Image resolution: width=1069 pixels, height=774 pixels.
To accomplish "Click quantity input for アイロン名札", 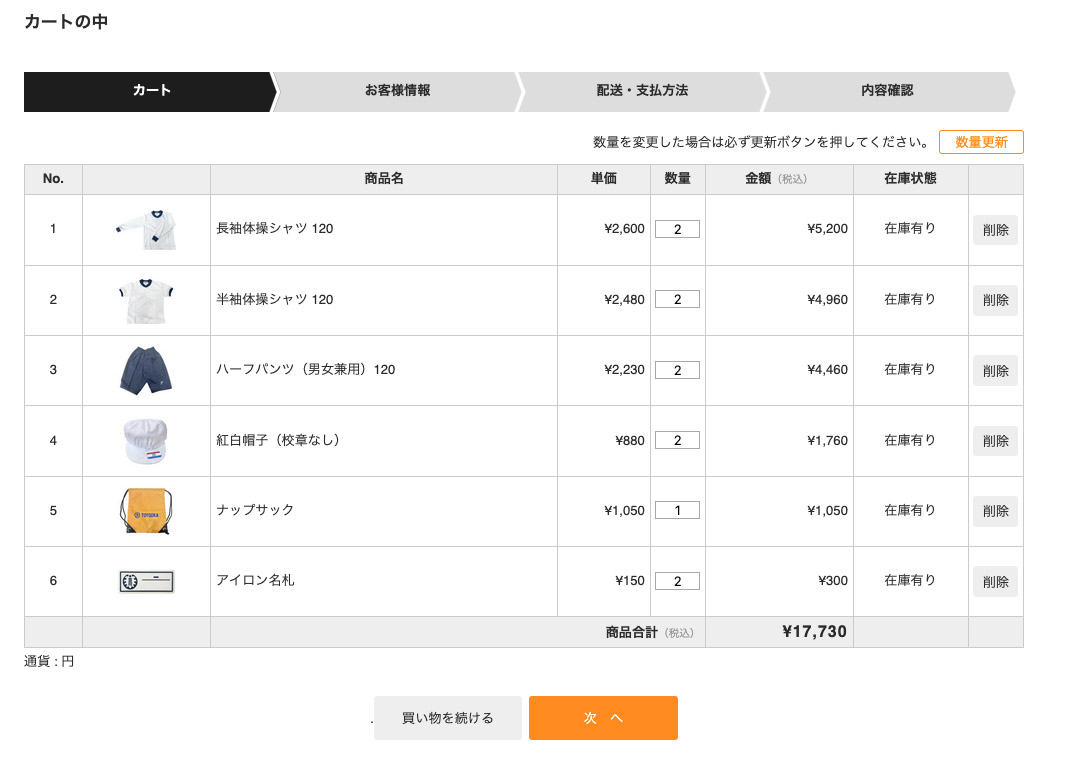I will pos(677,581).
